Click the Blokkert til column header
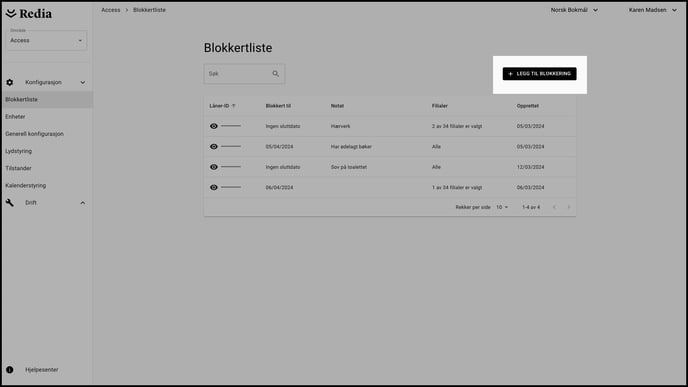Screen dimensions: 688x387 pos(278,106)
